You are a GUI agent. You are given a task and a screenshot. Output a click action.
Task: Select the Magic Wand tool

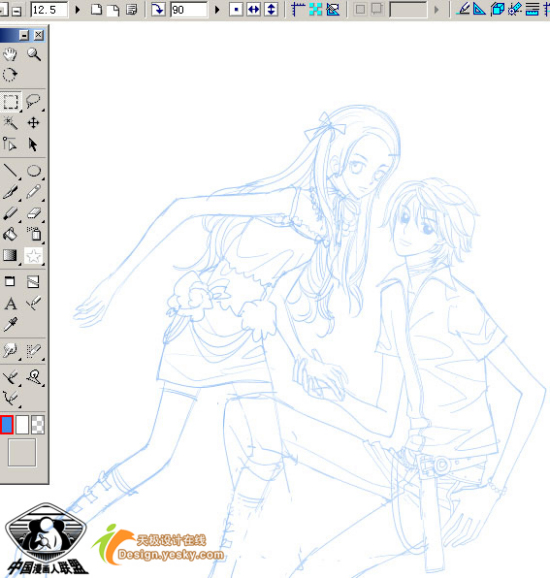(10, 123)
